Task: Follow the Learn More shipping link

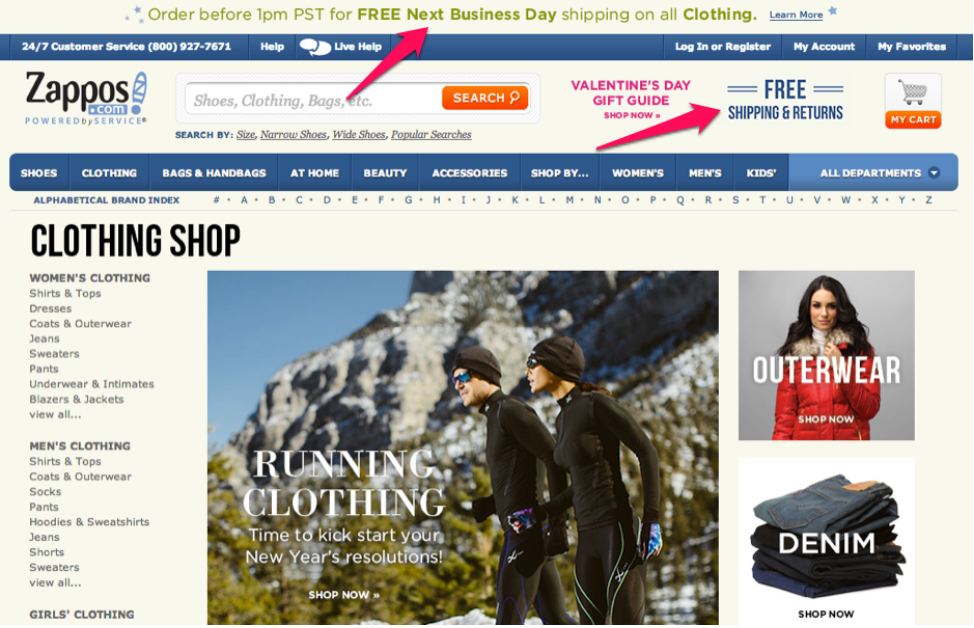Action: 796,15
